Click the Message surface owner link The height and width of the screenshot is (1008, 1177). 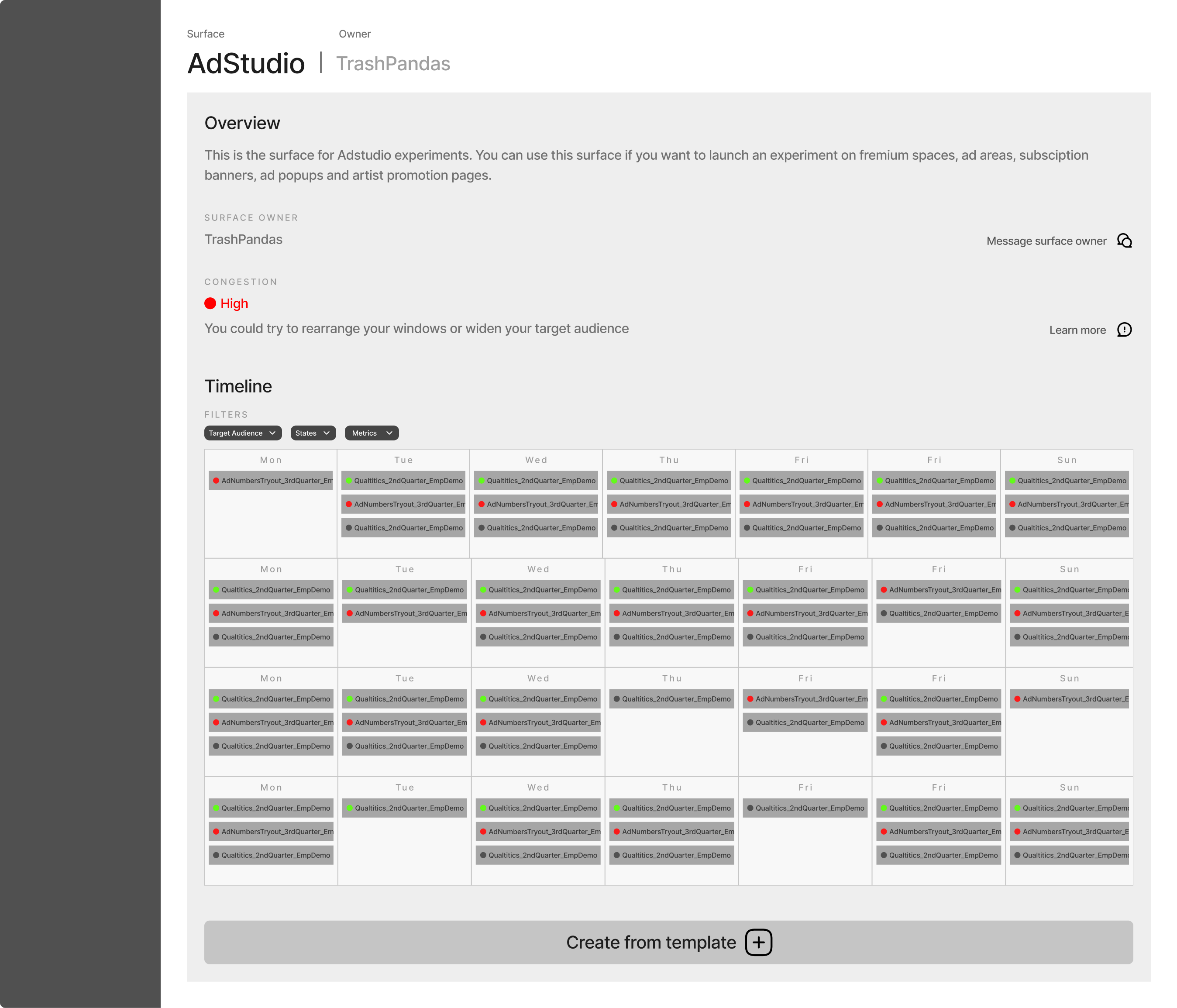(x=1046, y=241)
